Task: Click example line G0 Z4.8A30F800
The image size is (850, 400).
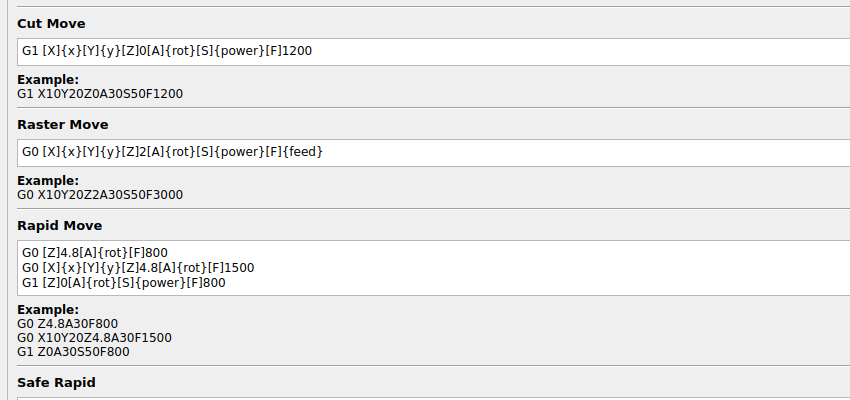Action: (x=68, y=324)
